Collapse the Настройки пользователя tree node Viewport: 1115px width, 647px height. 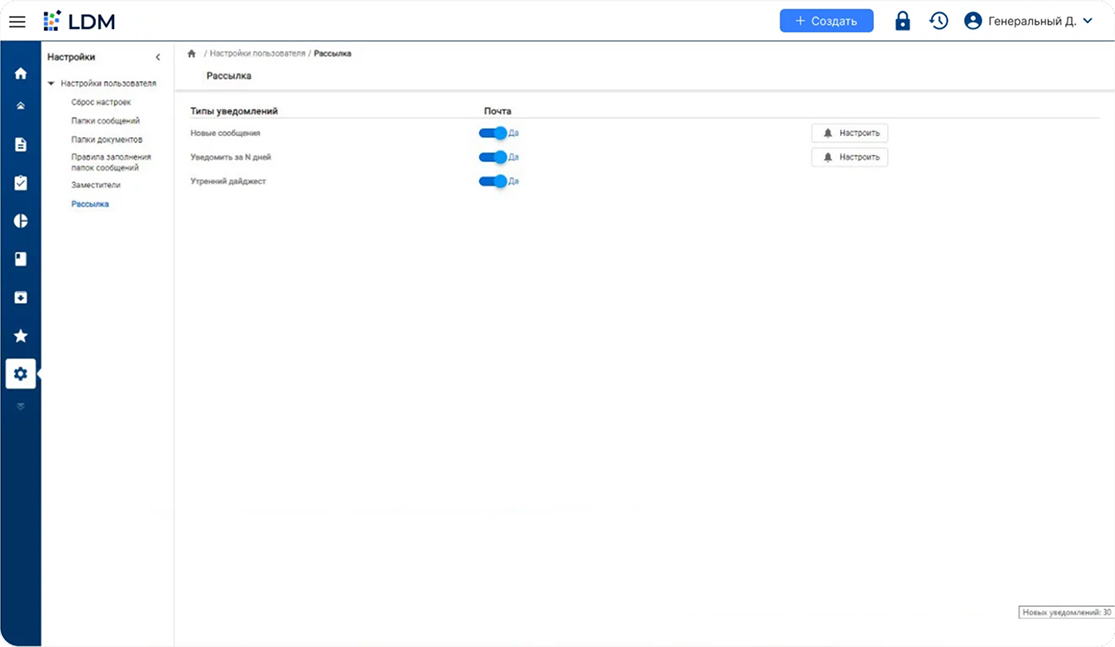click(51, 83)
